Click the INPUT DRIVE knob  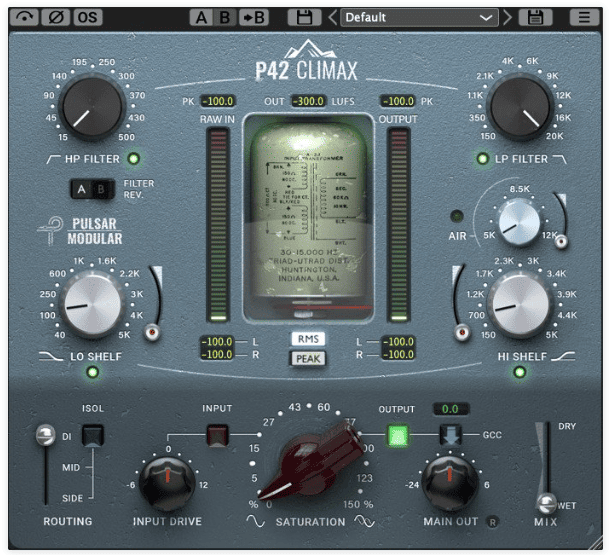(x=167, y=484)
